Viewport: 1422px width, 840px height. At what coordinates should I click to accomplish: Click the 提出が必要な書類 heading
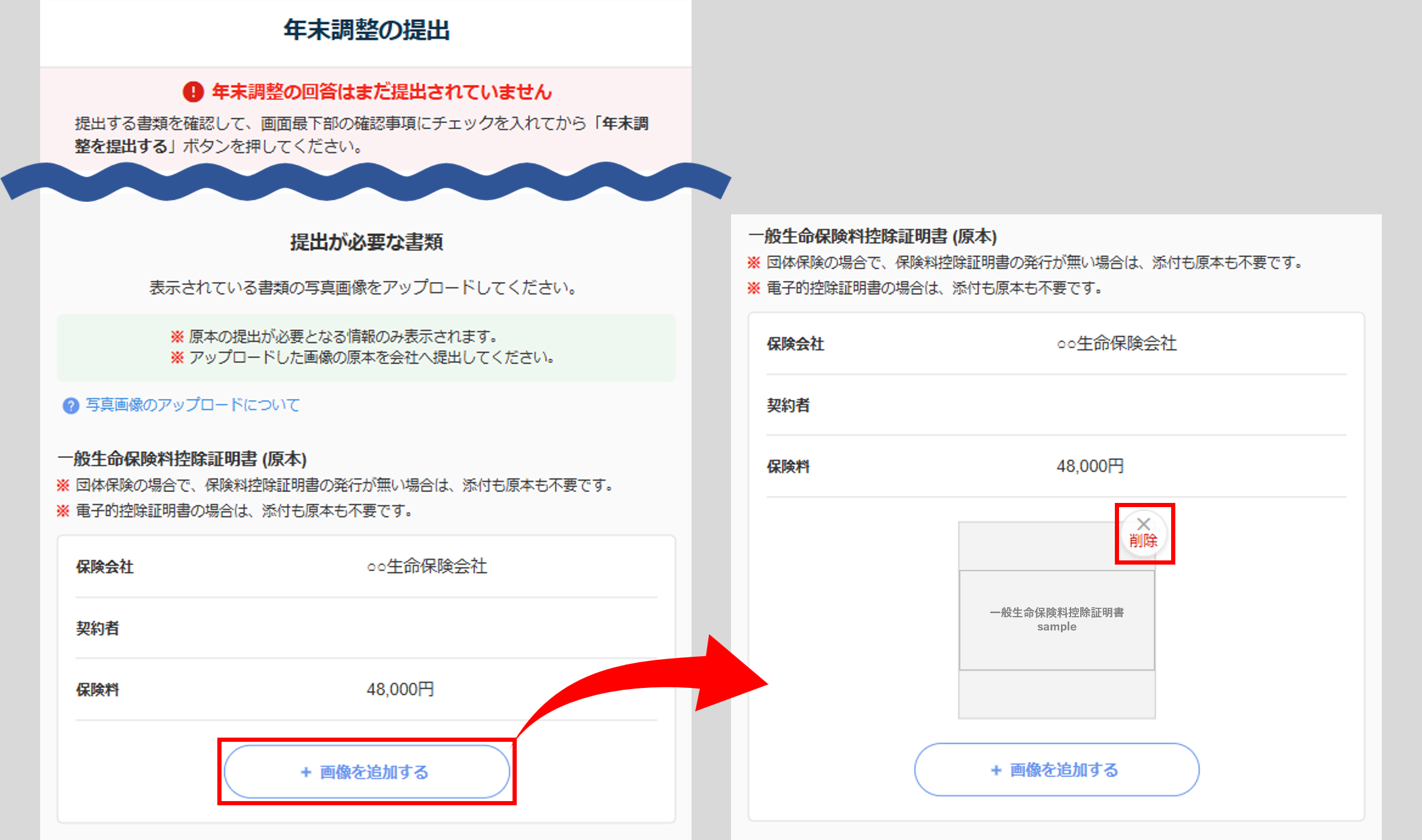[x=366, y=242]
